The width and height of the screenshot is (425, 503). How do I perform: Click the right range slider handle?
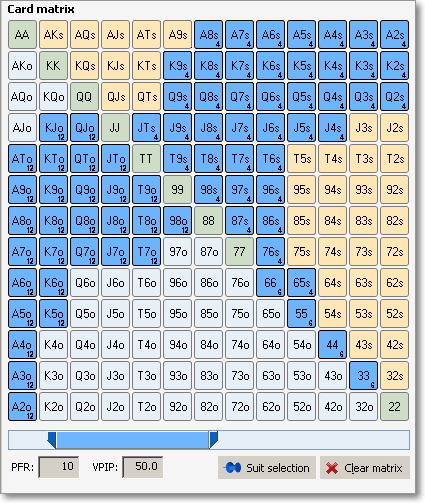click(x=213, y=440)
